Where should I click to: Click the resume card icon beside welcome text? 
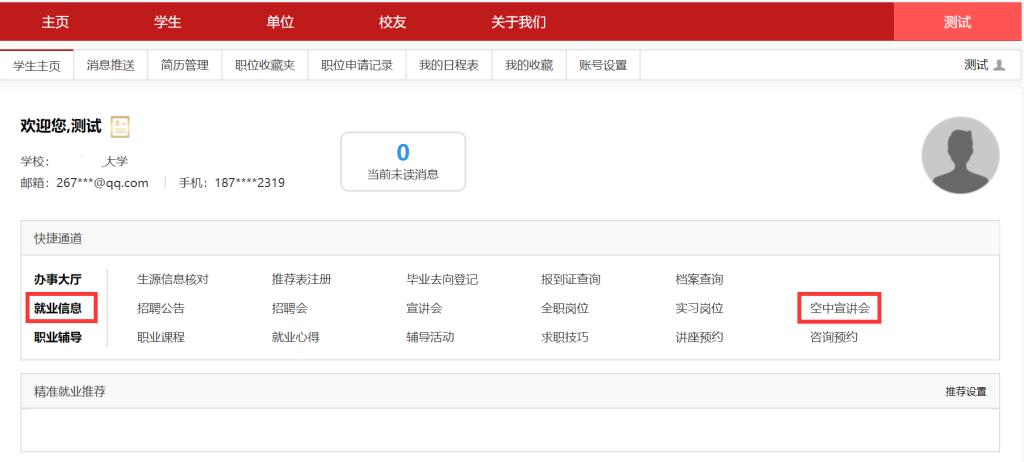click(x=120, y=127)
